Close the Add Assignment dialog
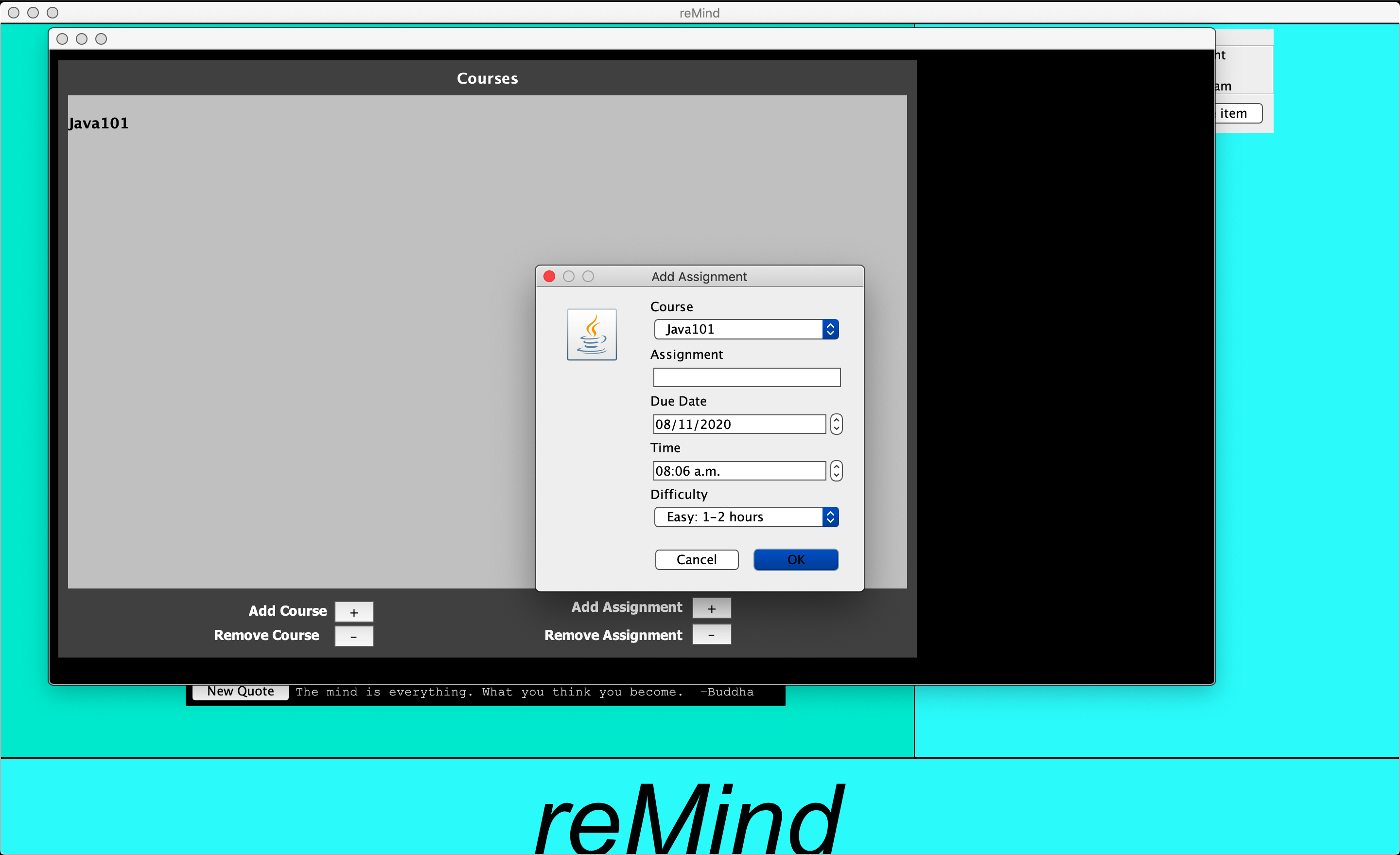1400x855 pixels. tap(549, 276)
